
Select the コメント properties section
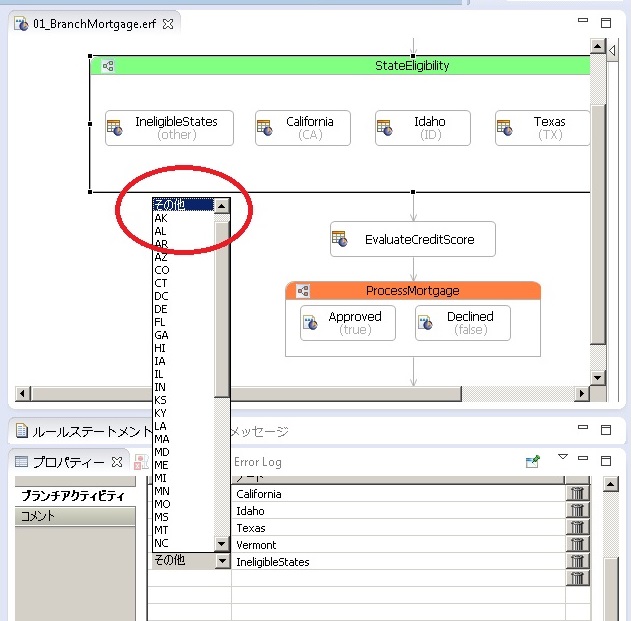coord(75,516)
